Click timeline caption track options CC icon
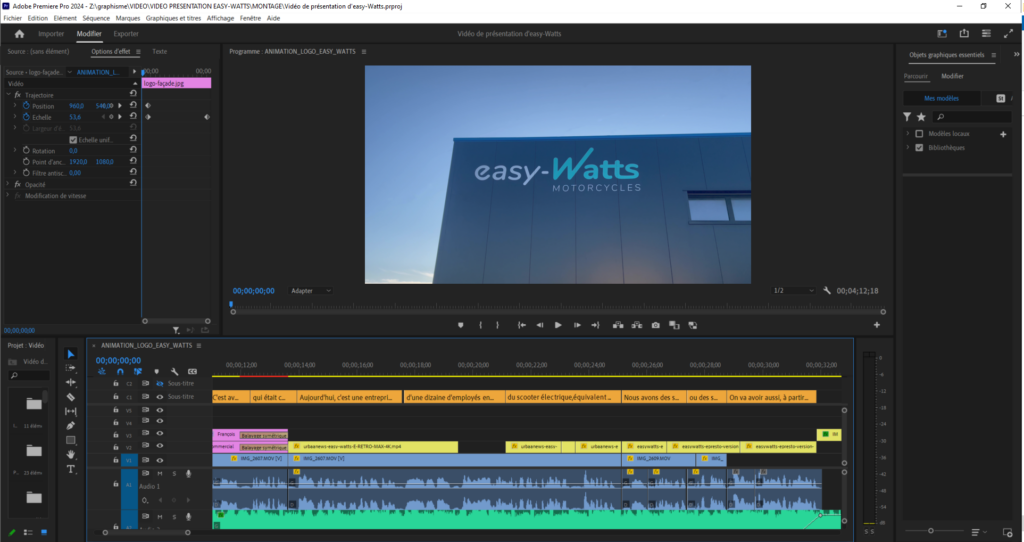 point(192,372)
